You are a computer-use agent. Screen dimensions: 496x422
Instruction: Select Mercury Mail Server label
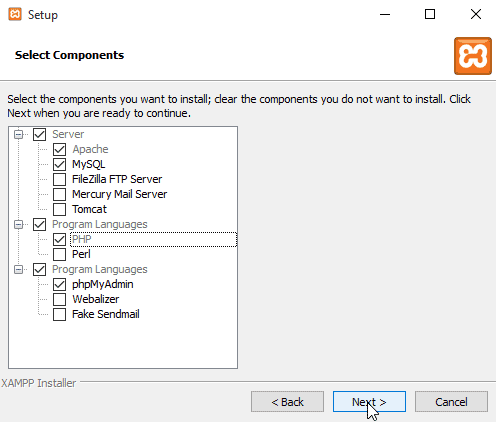(119, 194)
